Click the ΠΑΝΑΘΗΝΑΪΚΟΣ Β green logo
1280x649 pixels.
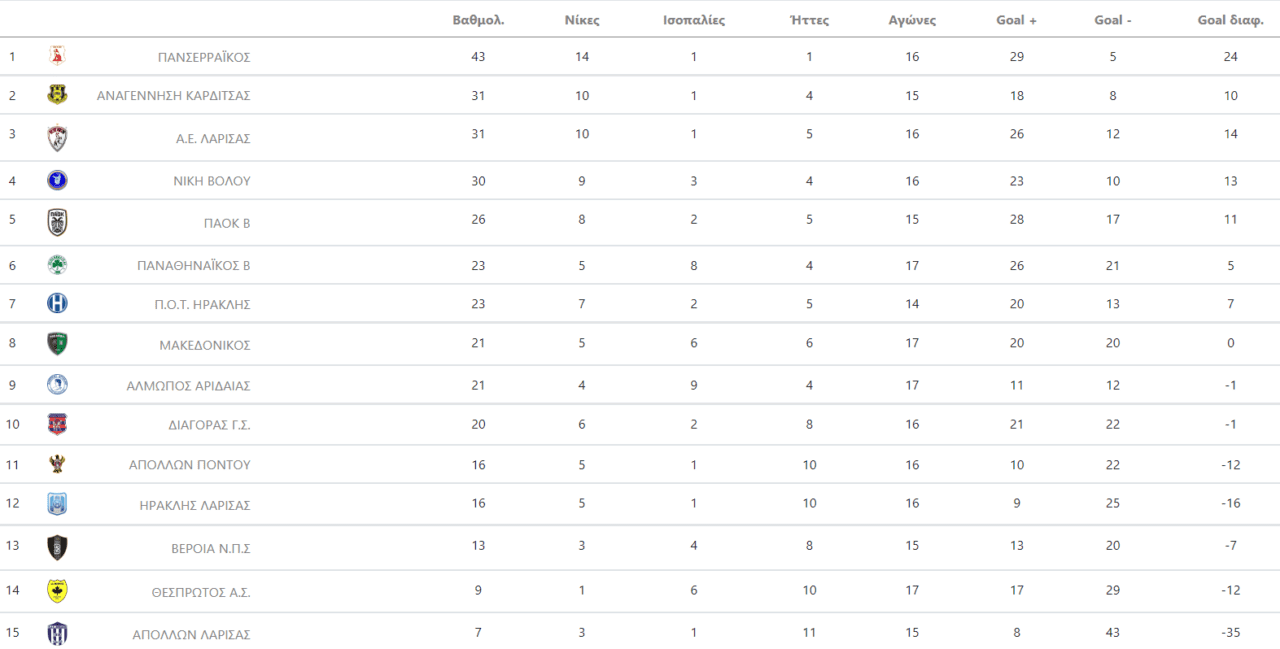point(57,265)
